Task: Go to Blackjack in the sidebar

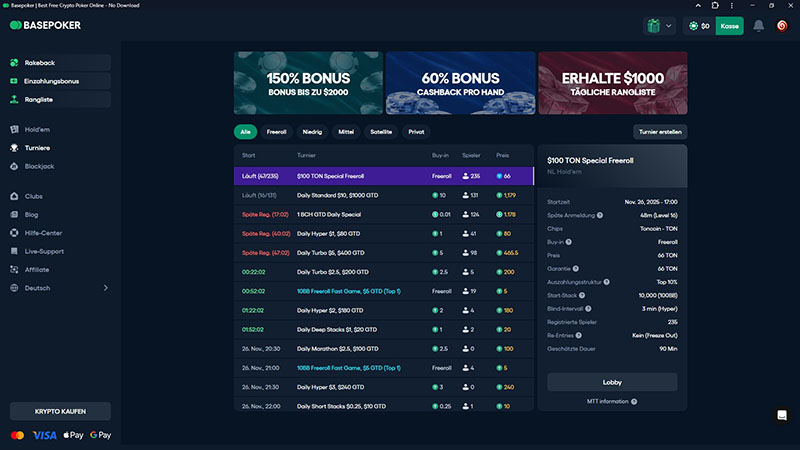Action: point(38,166)
